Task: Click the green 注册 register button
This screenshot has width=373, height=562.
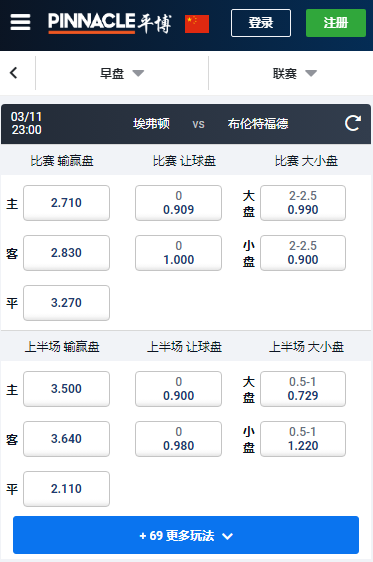Action: 336,23
